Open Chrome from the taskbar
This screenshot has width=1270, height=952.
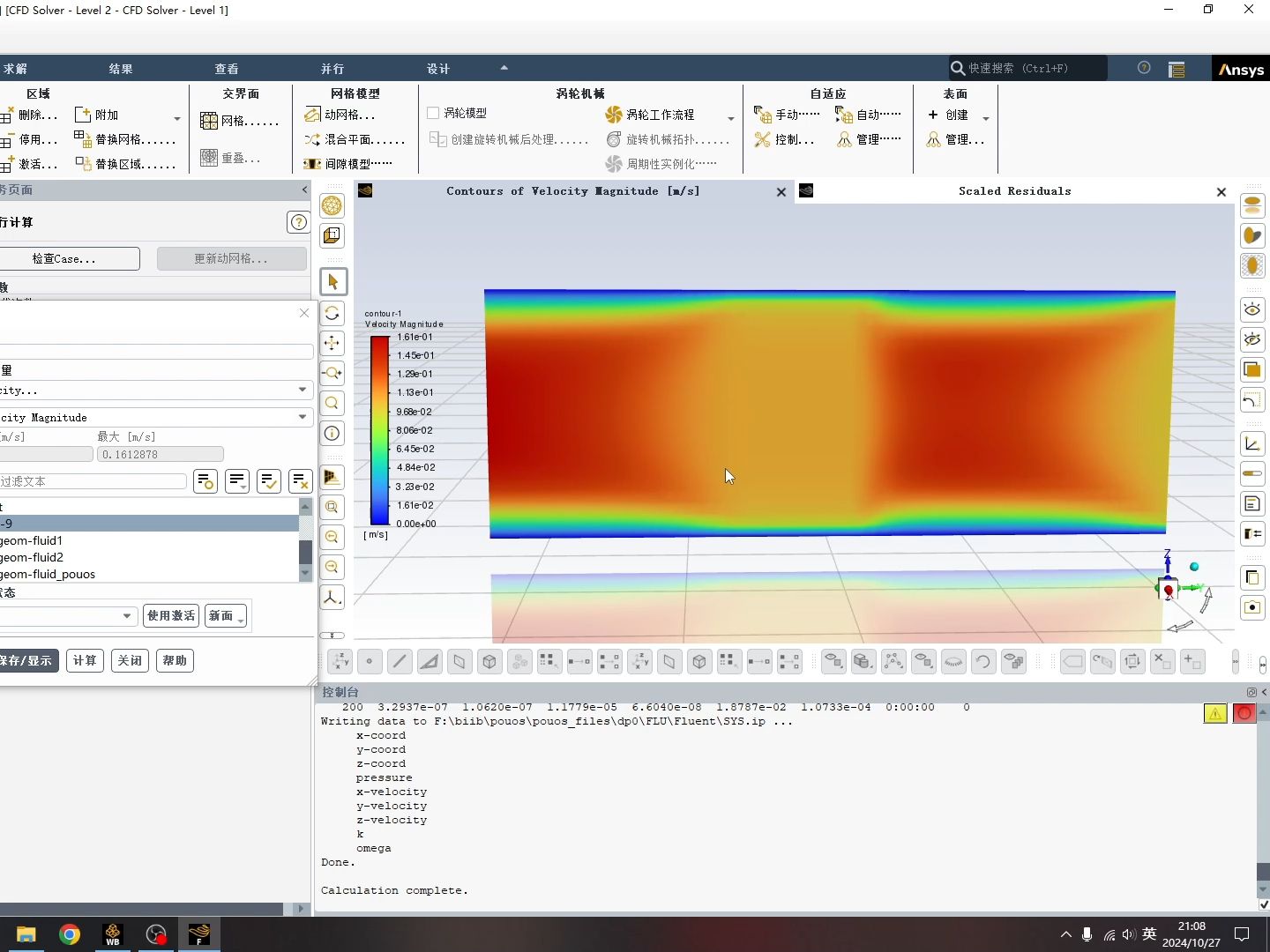click(x=70, y=934)
